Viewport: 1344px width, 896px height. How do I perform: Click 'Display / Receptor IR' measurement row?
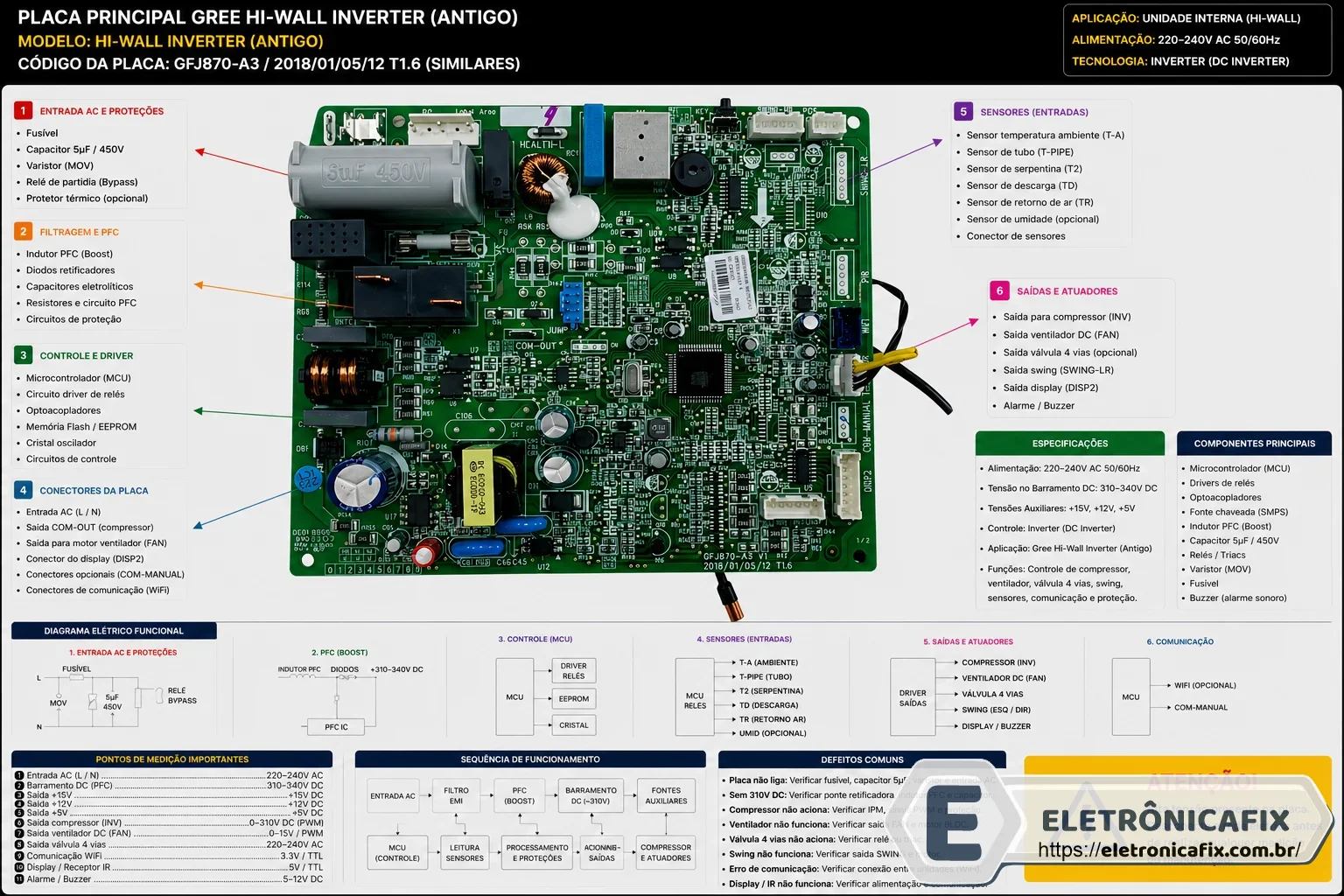(169, 867)
